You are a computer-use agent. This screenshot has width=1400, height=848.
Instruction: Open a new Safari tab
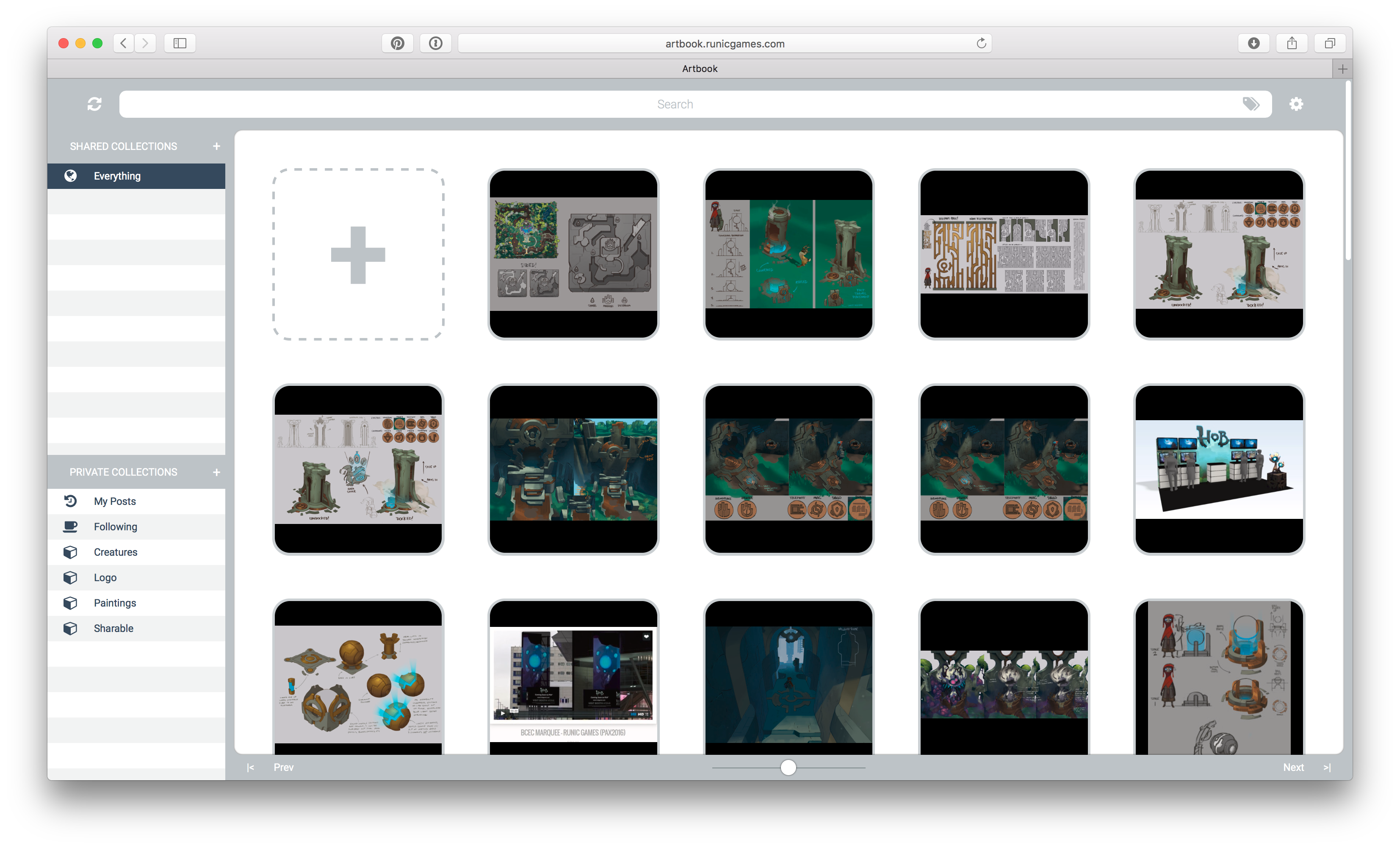tap(1342, 69)
